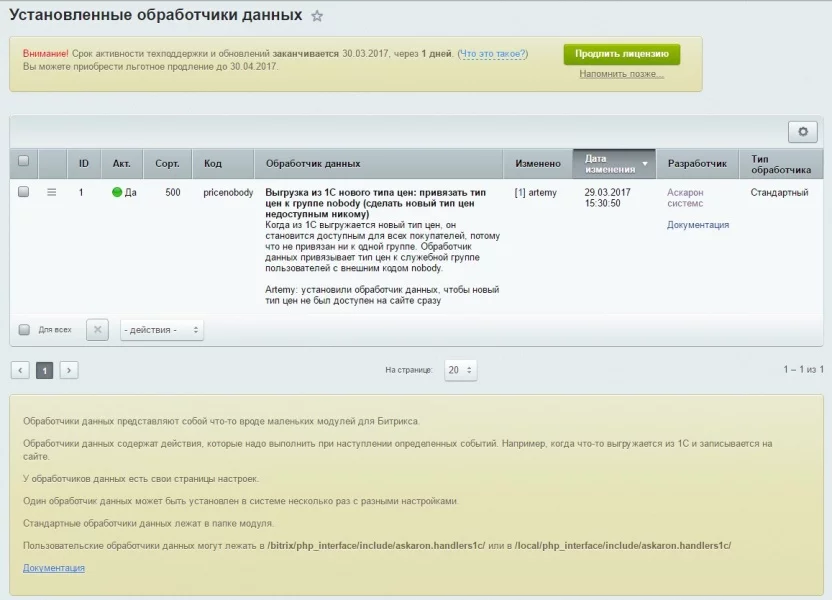This screenshot has height=600, width=832.
Task: Open "Что это такое?" help link
Action: pyautogui.click(x=492, y=54)
